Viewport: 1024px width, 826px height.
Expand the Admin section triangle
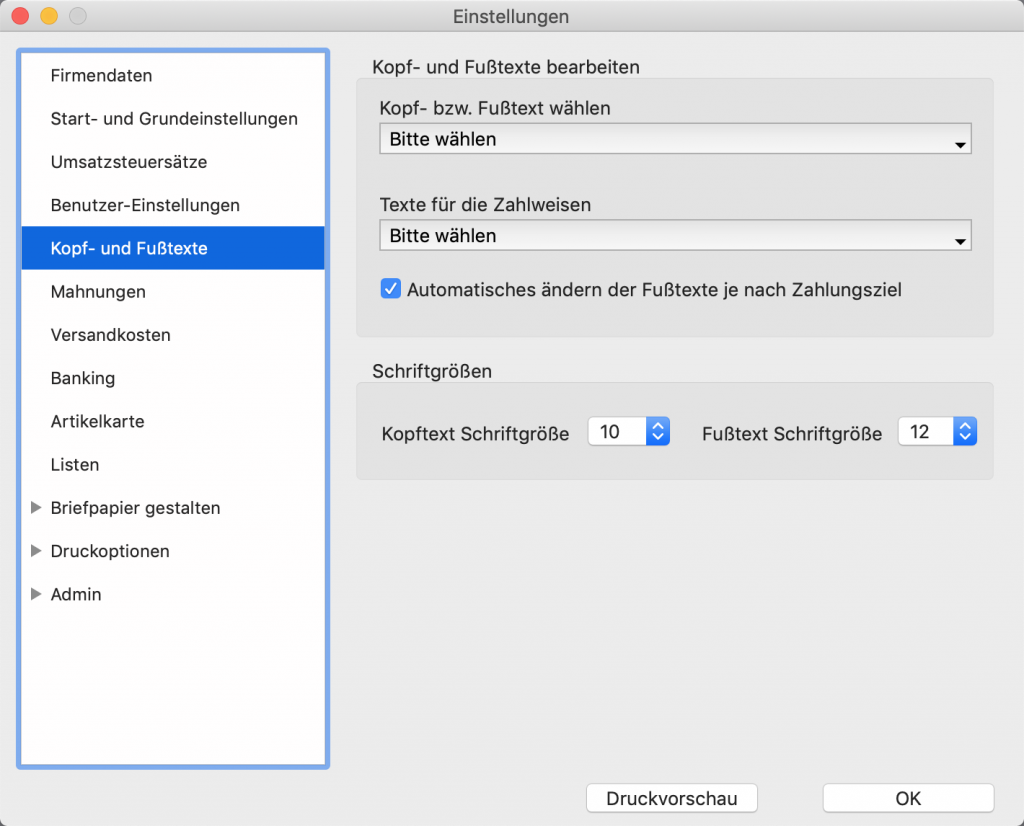37,594
